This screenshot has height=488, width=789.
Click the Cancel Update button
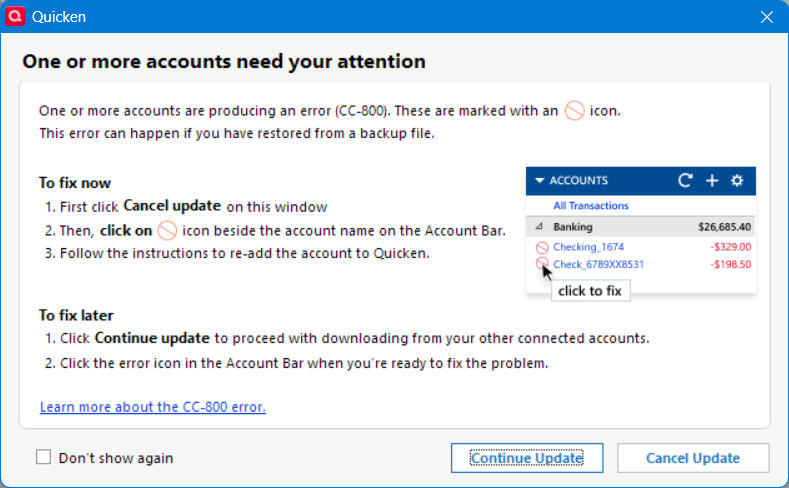tap(693, 458)
